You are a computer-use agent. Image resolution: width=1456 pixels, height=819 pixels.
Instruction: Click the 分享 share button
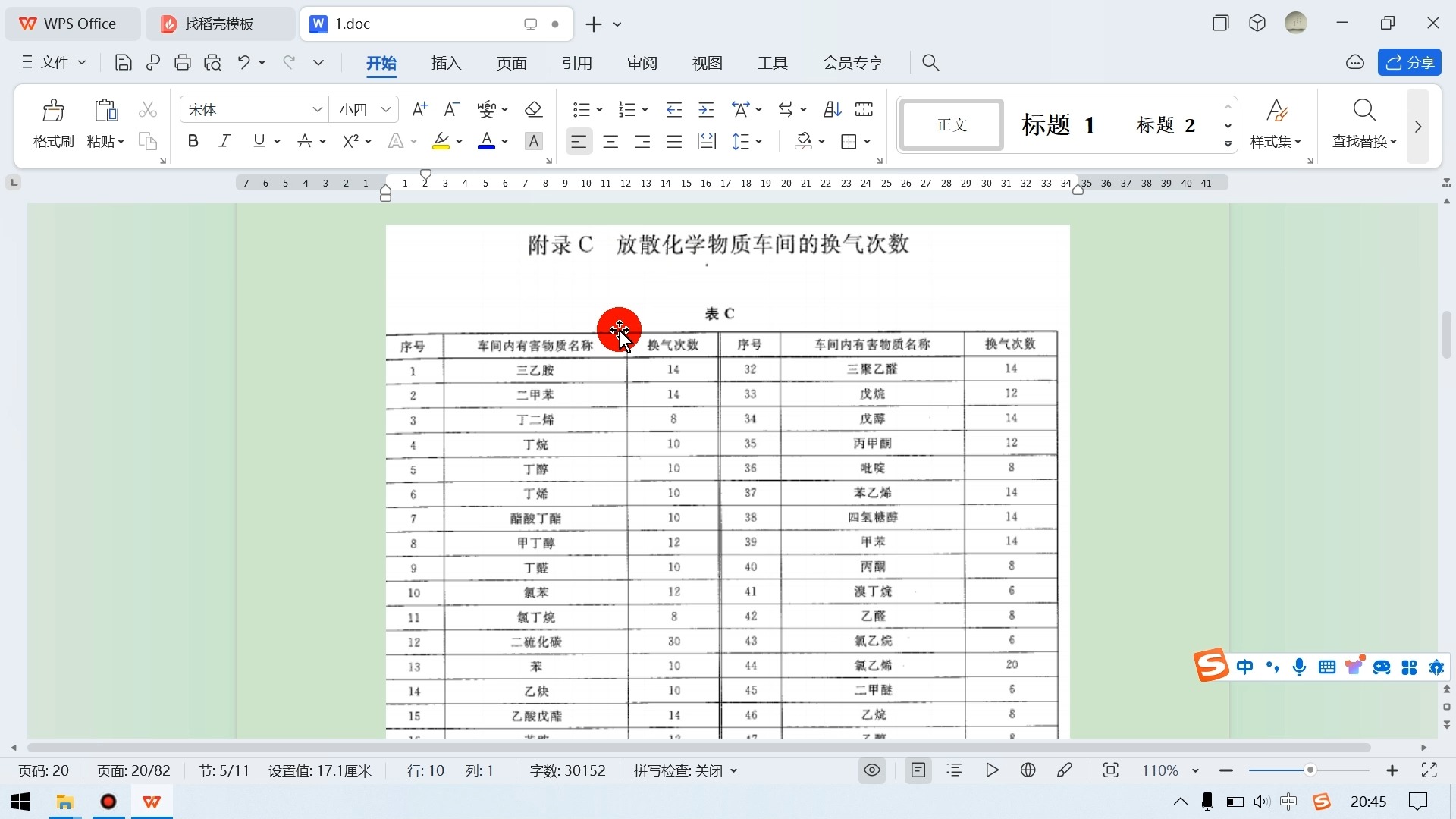tap(1410, 63)
